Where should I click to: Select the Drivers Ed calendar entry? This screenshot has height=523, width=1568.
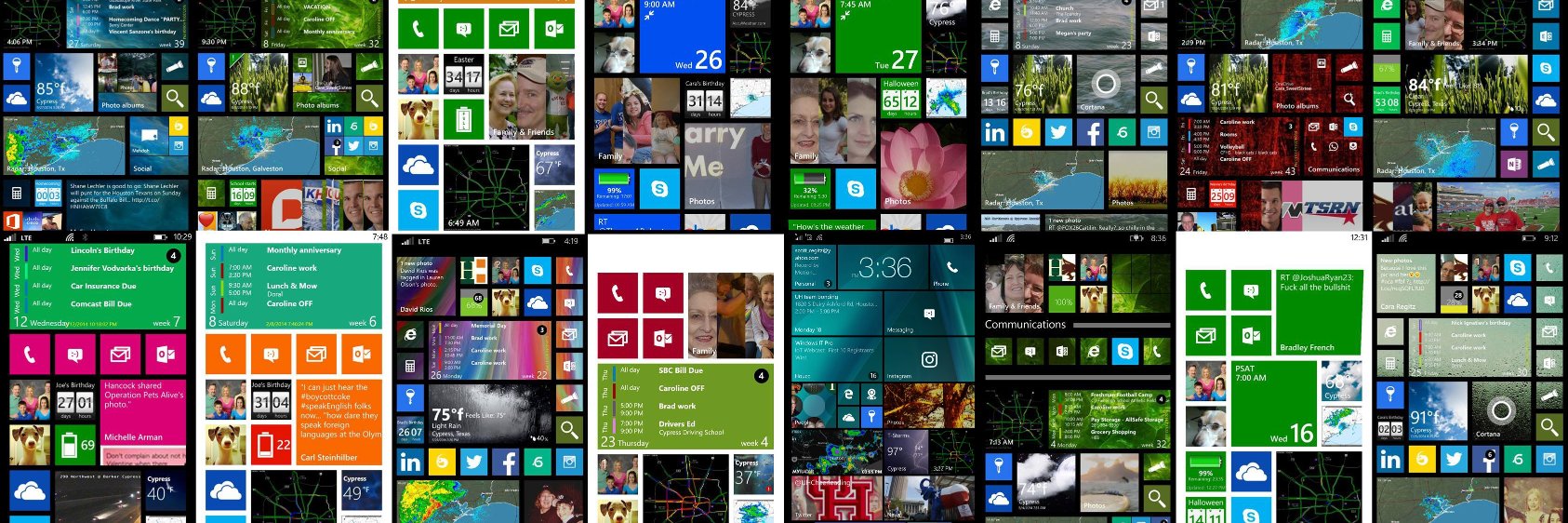tap(677, 423)
